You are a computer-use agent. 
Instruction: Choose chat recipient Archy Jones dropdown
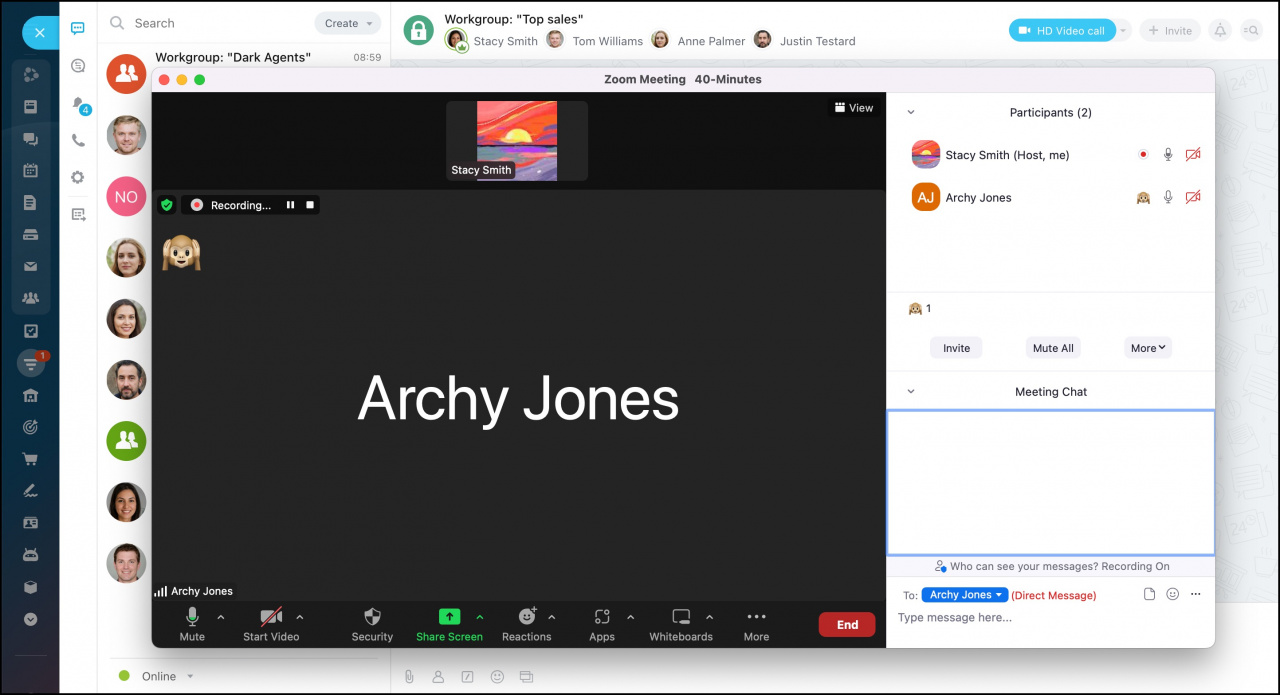(965, 595)
